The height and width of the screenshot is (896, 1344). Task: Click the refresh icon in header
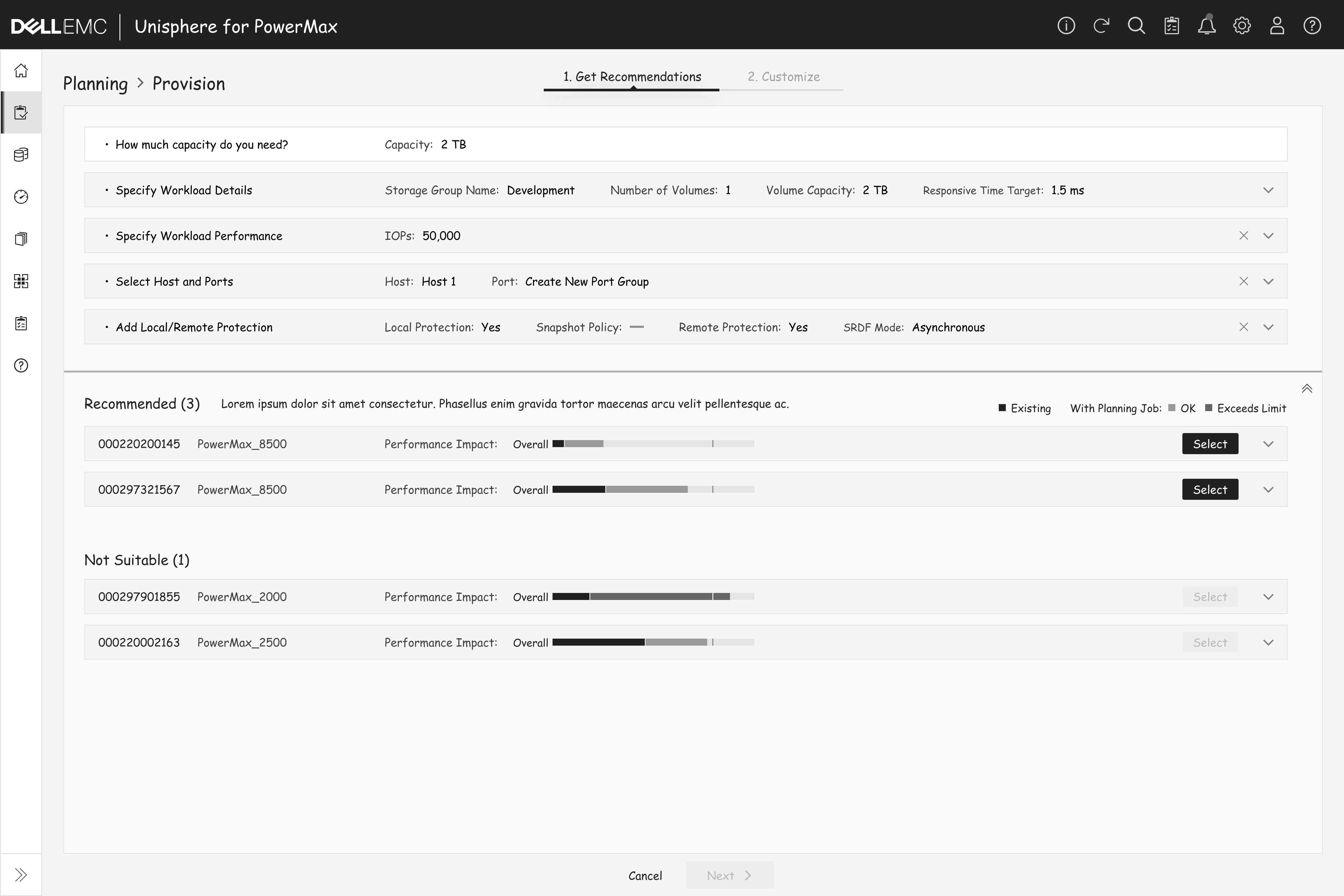click(1101, 26)
